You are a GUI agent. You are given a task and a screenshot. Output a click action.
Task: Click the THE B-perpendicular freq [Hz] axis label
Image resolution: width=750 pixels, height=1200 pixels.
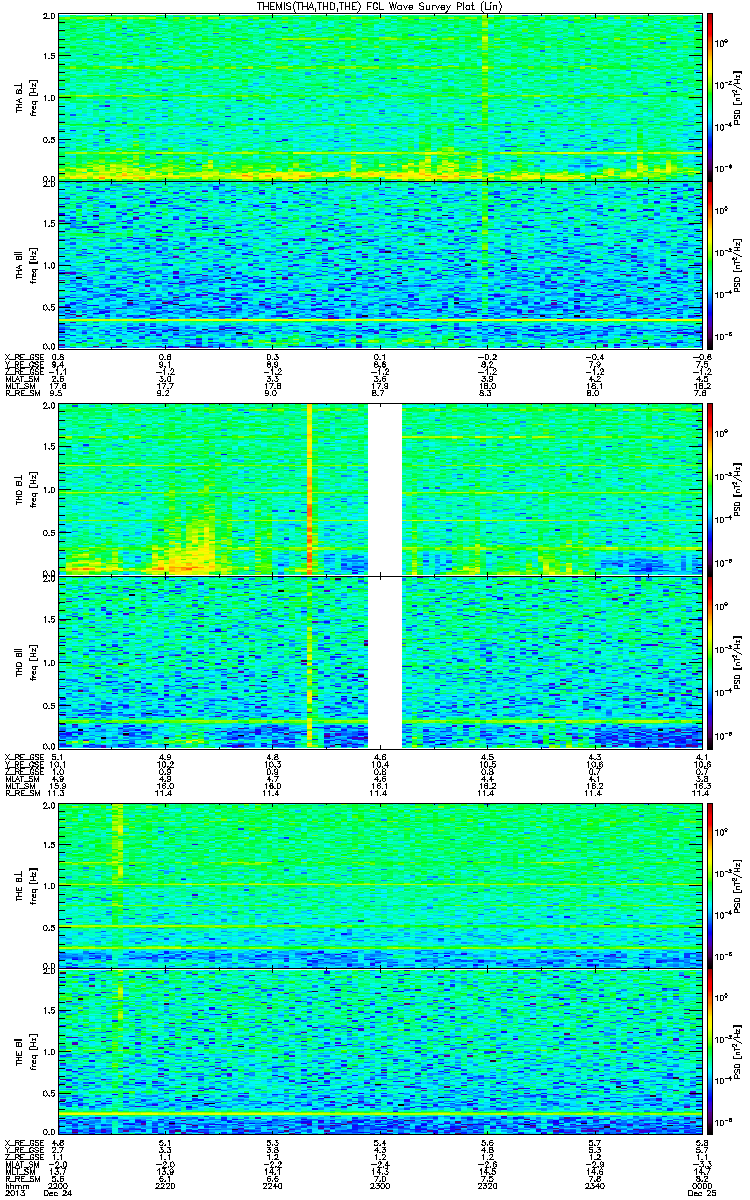[x=33, y=887]
